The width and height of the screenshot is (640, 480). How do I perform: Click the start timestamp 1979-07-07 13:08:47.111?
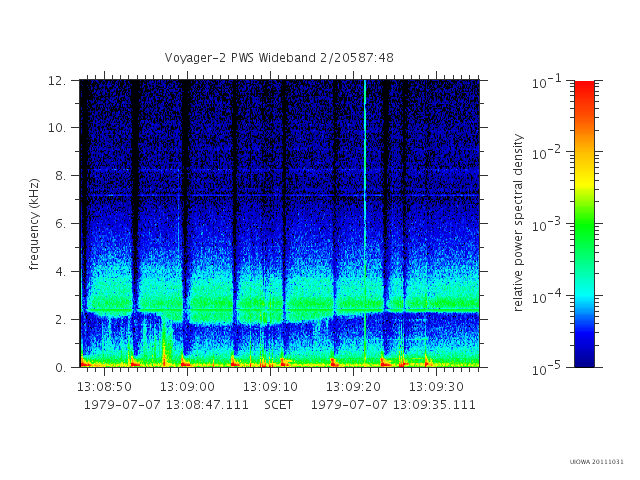[166, 405]
